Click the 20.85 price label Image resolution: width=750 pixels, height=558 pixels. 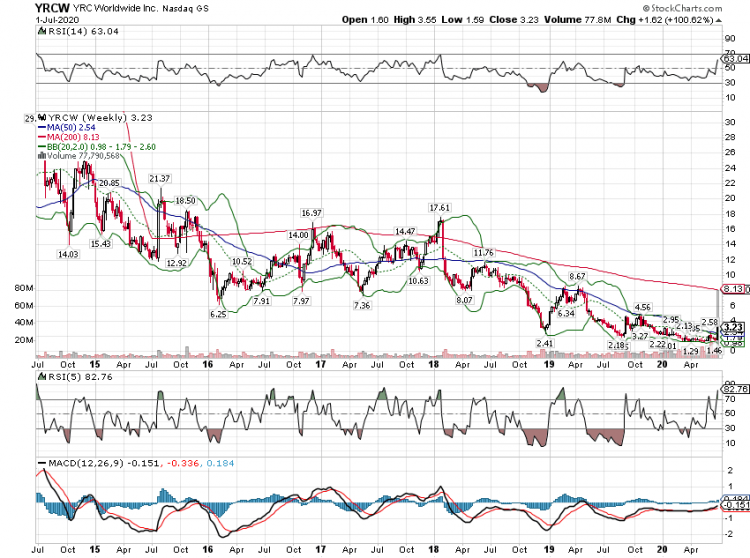110,183
